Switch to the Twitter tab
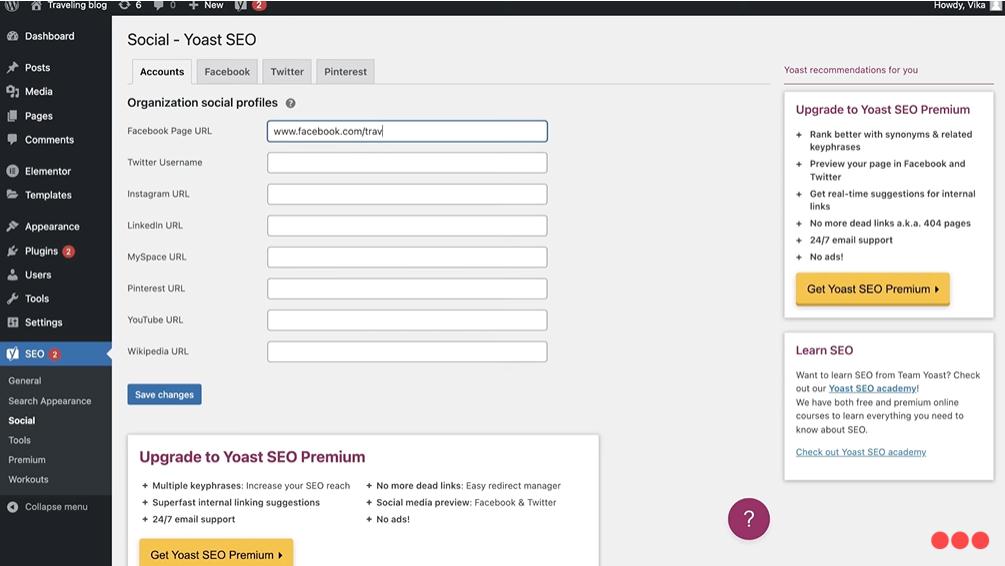The height and width of the screenshot is (566, 1005). tap(287, 72)
